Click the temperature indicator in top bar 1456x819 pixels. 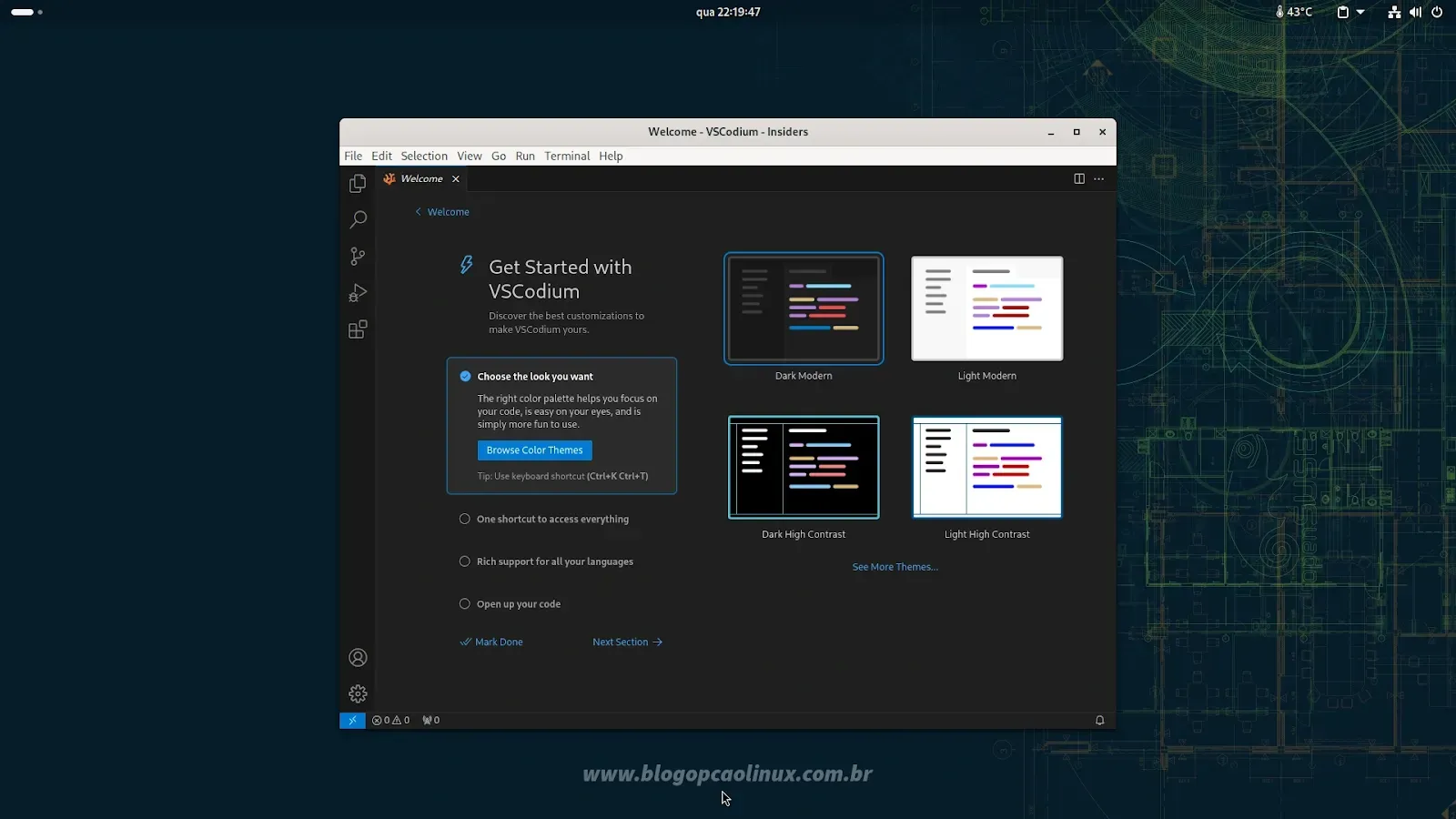coord(1294,12)
